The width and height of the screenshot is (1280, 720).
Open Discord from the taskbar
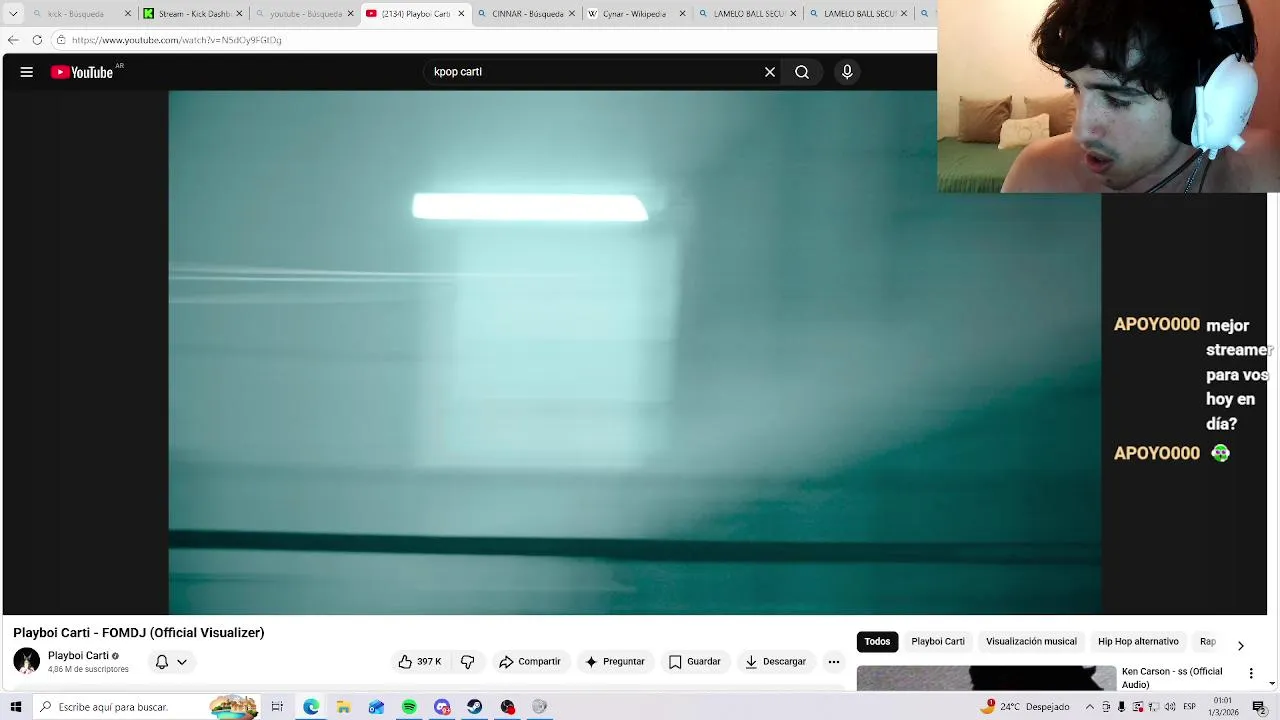point(442,707)
